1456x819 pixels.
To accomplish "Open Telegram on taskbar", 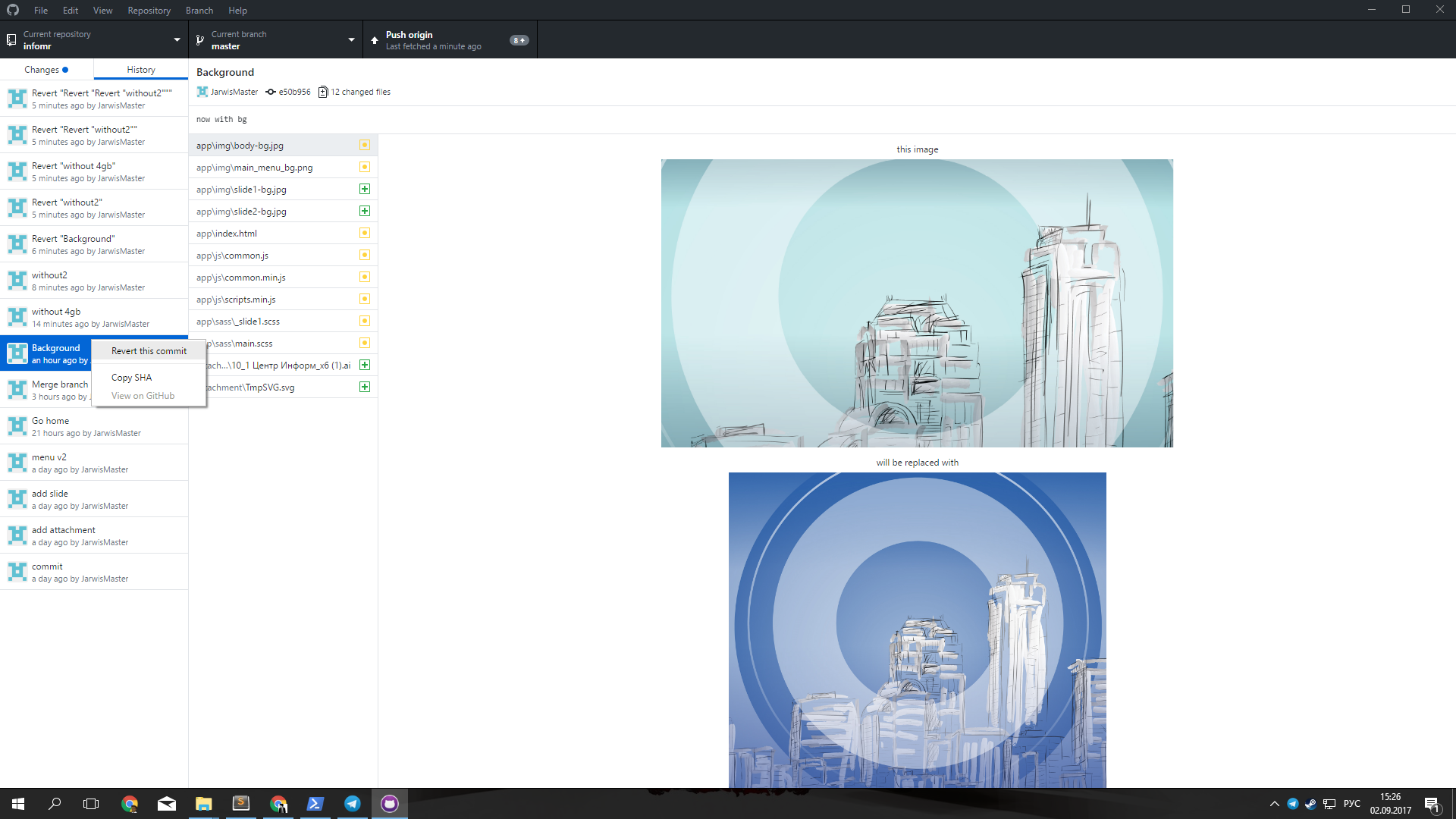I will point(353,804).
